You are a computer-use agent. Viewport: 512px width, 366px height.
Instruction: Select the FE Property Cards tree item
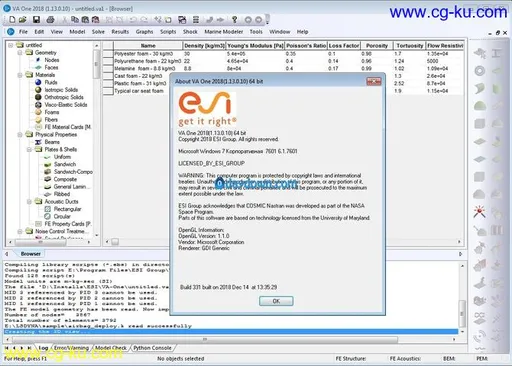[x=68, y=224]
